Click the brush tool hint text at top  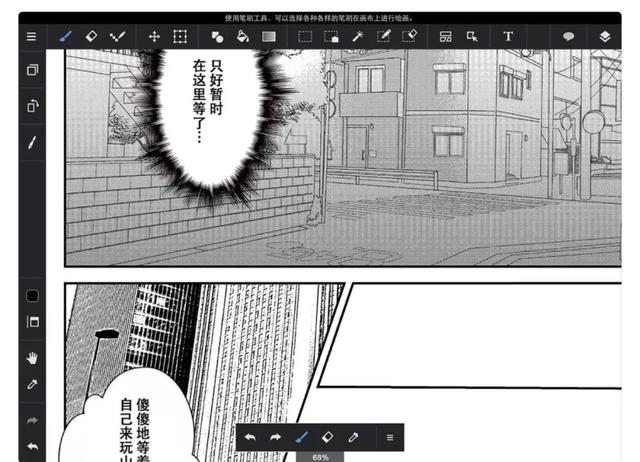coord(319,18)
